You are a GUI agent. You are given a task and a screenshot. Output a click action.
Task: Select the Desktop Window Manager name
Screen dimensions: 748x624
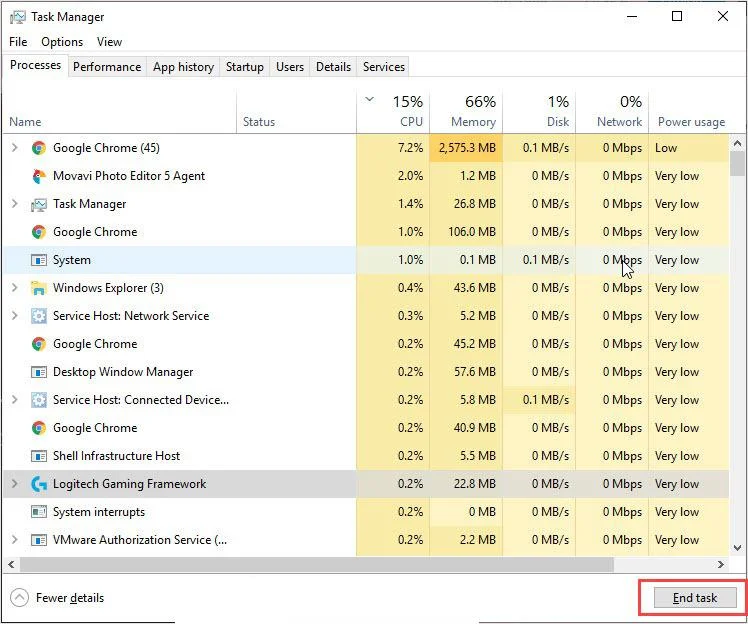click(x=123, y=372)
